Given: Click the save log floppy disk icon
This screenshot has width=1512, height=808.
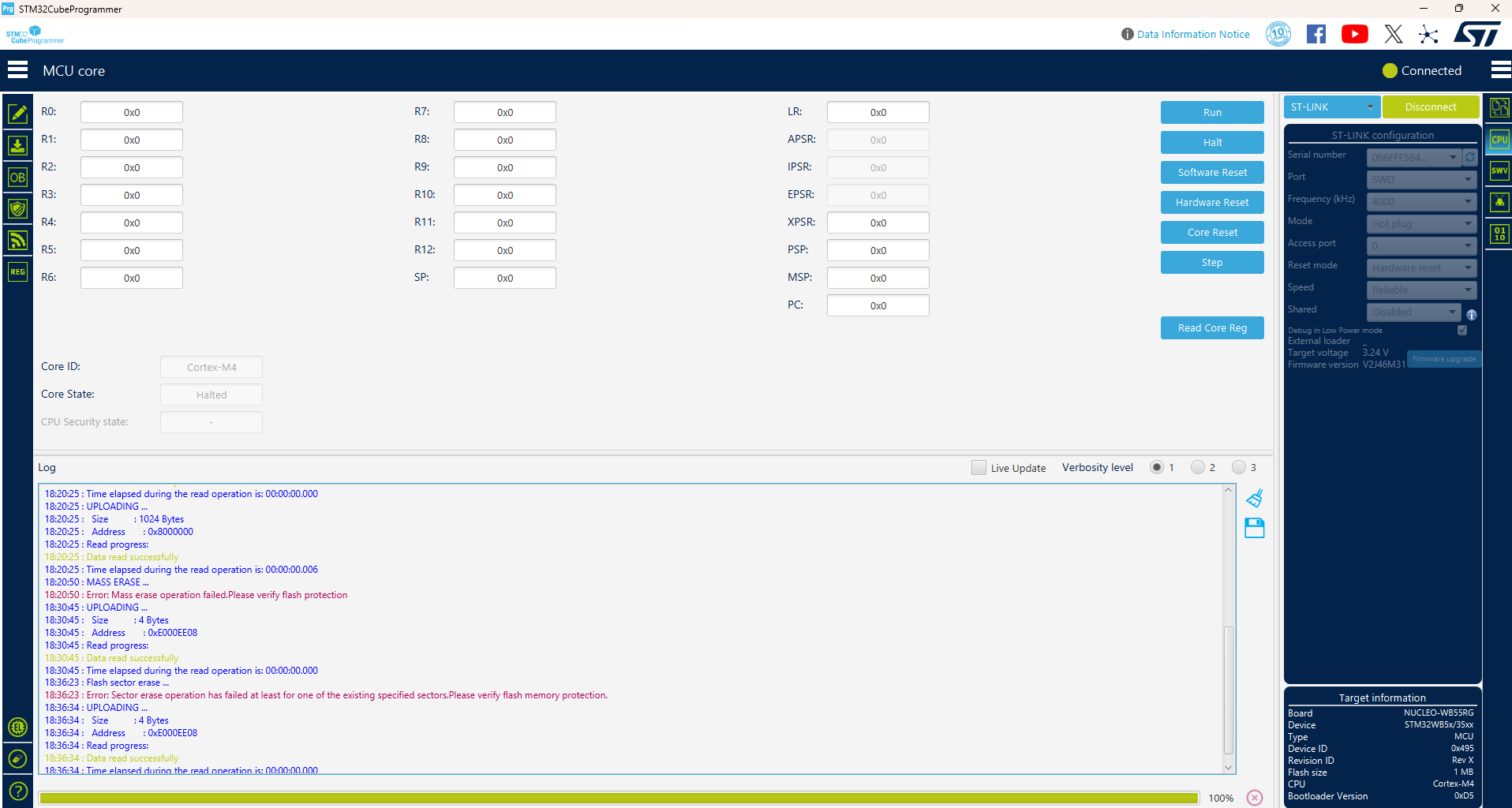Looking at the screenshot, I should (x=1255, y=527).
